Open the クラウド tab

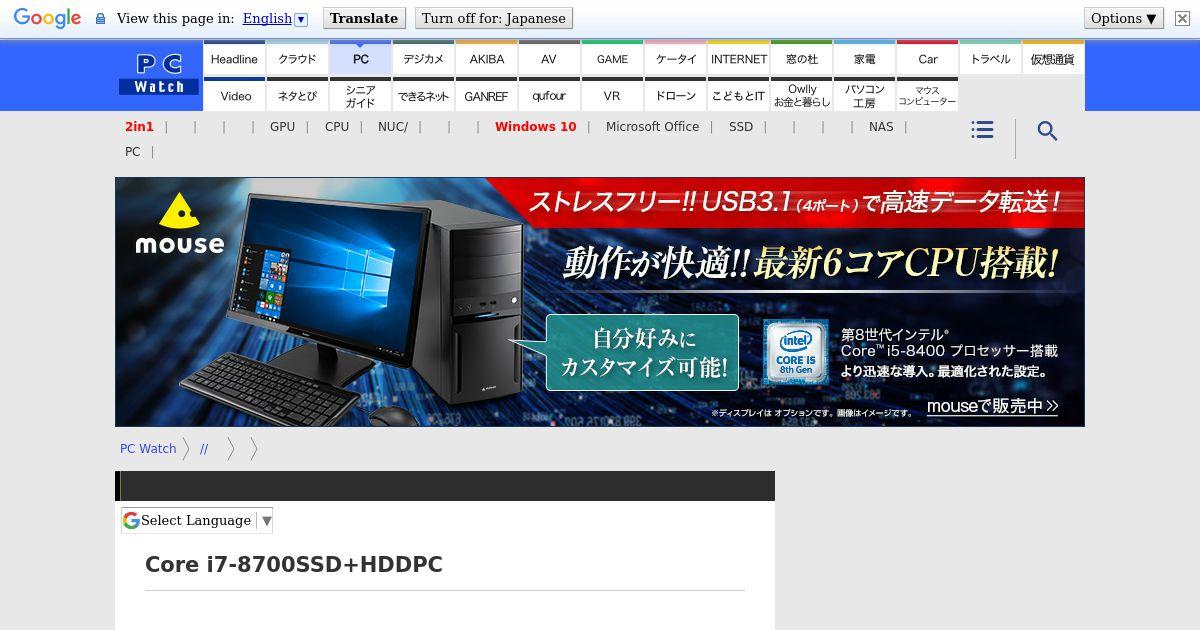point(297,59)
